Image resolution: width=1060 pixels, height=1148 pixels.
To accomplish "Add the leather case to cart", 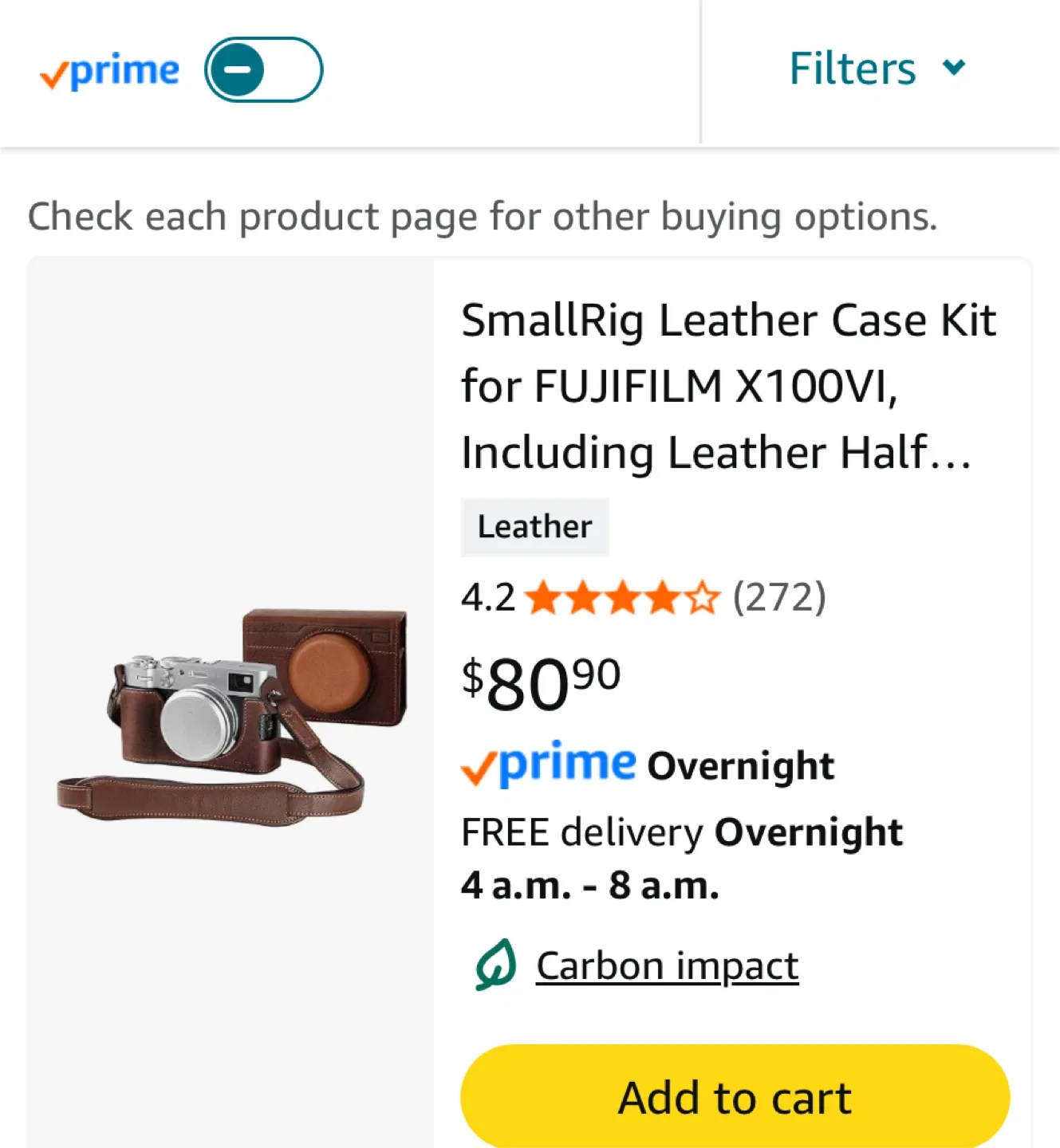I will [735, 1097].
